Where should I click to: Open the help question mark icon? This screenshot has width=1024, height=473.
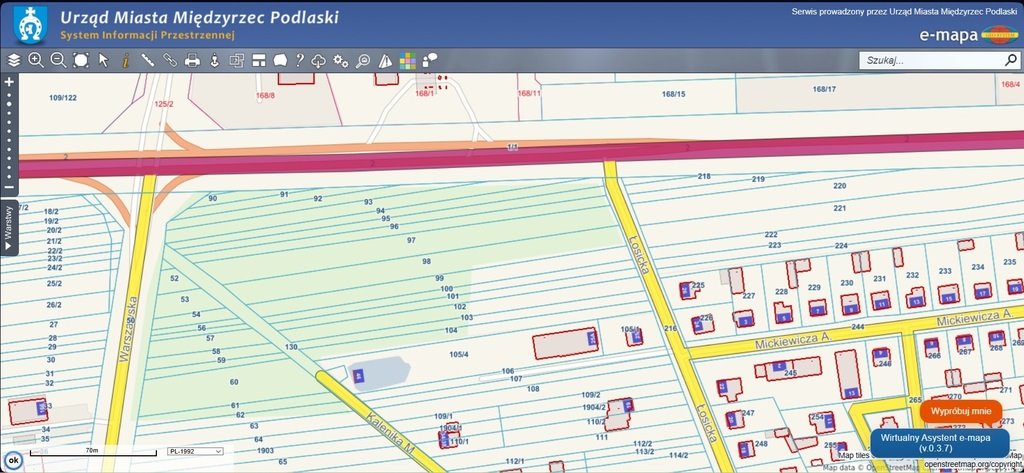[299, 60]
